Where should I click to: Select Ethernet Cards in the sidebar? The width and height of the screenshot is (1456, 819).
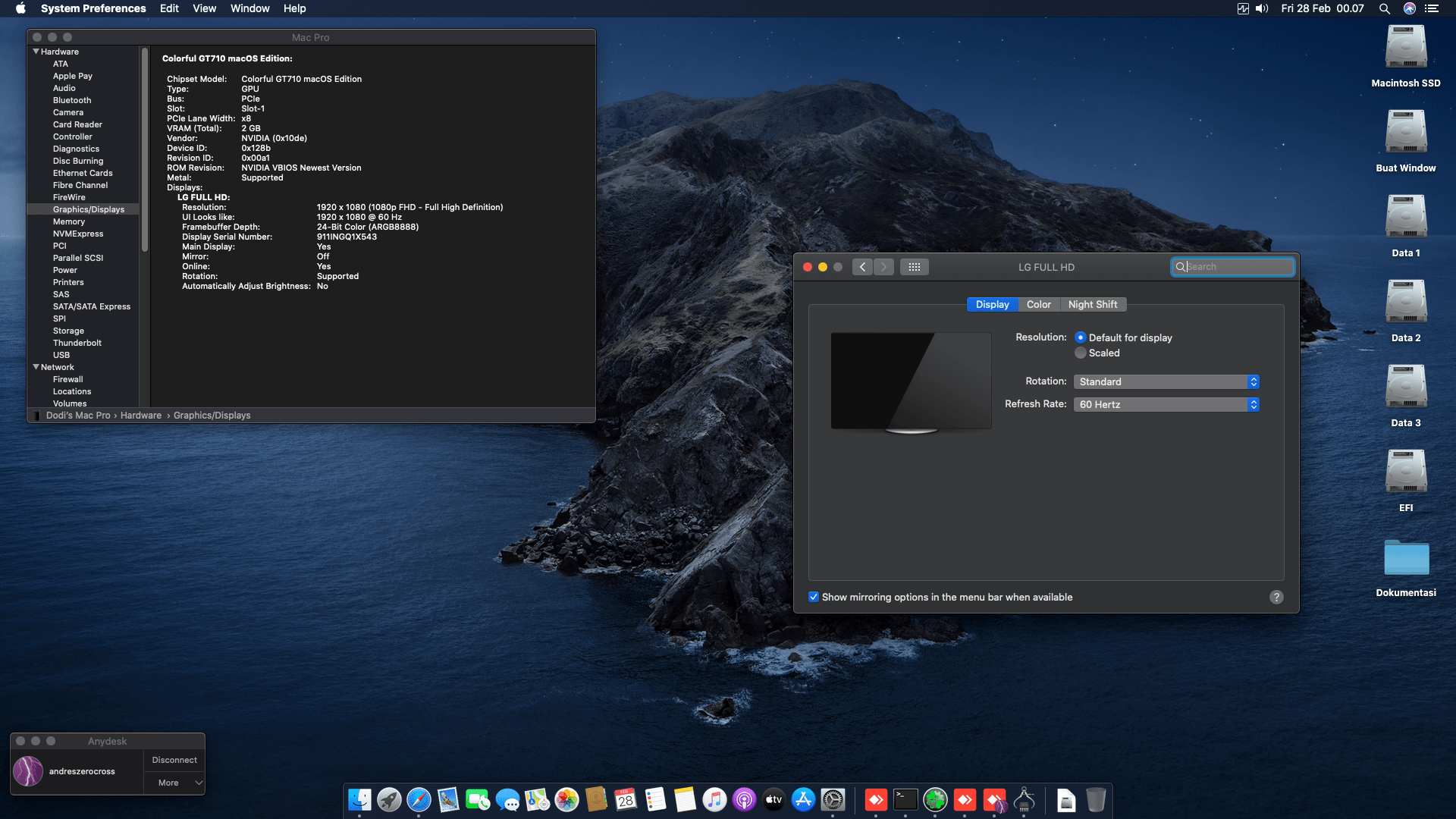click(x=83, y=173)
